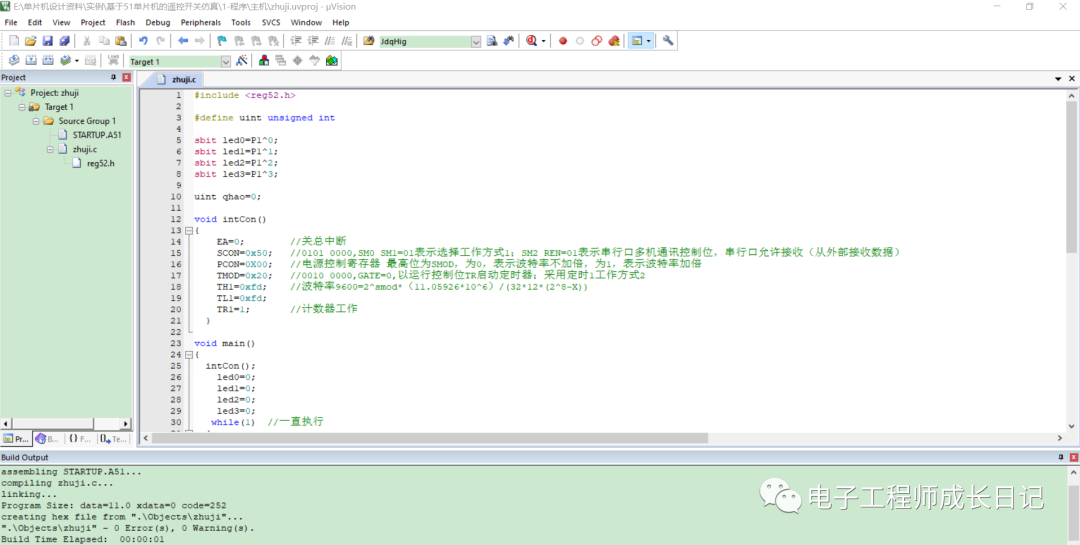Create a new file with the New icon

[x=14, y=41]
